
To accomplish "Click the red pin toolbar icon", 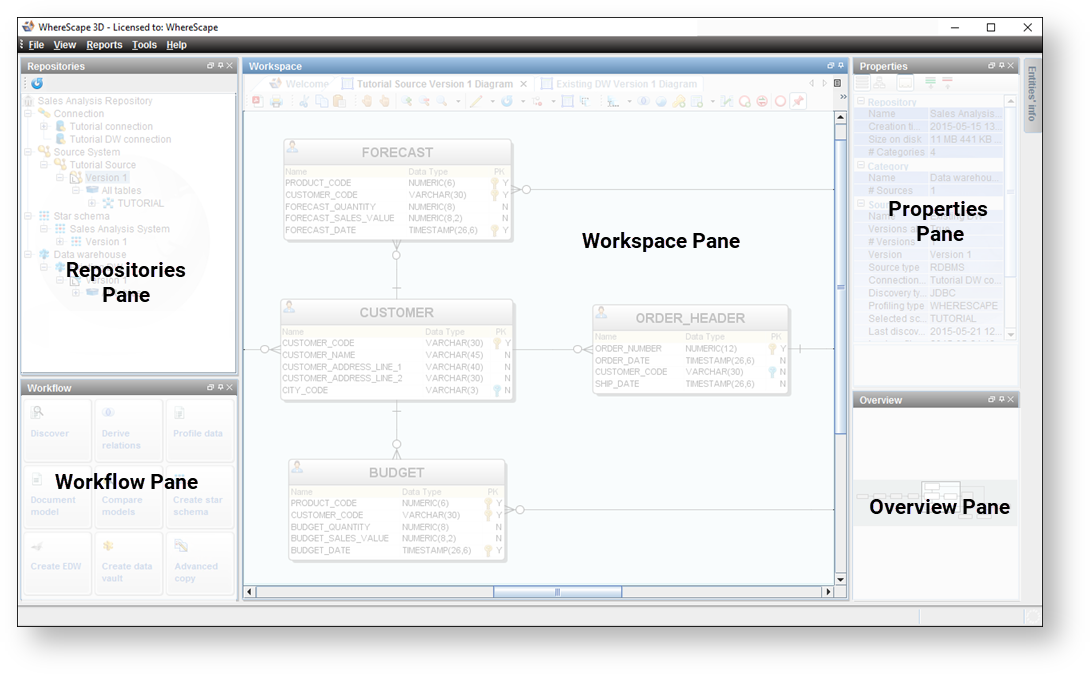I will click(x=798, y=102).
